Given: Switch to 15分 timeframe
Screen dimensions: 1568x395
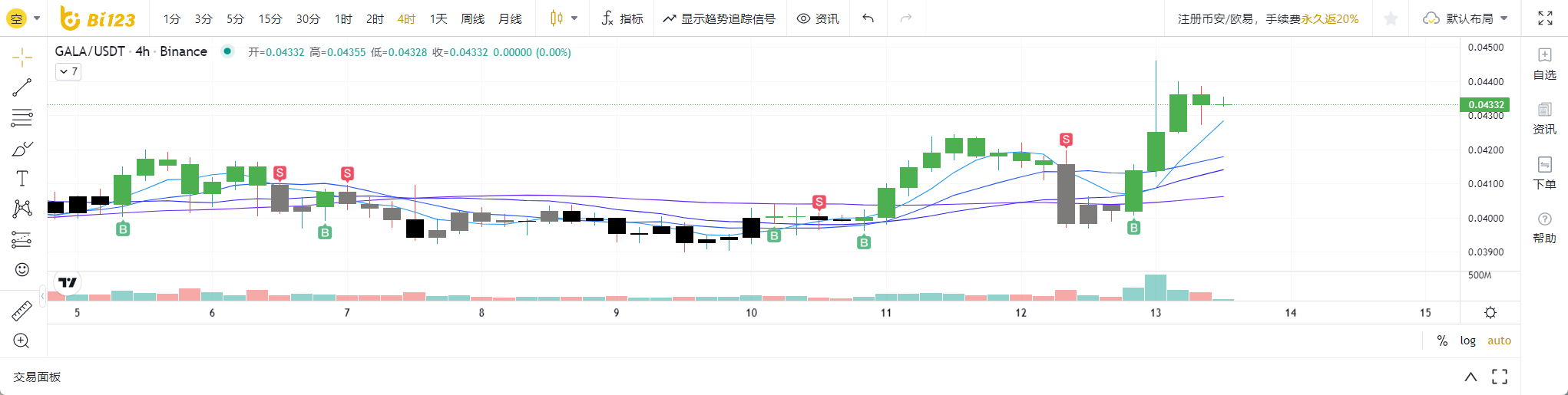Looking at the screenshot, I should pyautogui.click(x=270, y=18).
